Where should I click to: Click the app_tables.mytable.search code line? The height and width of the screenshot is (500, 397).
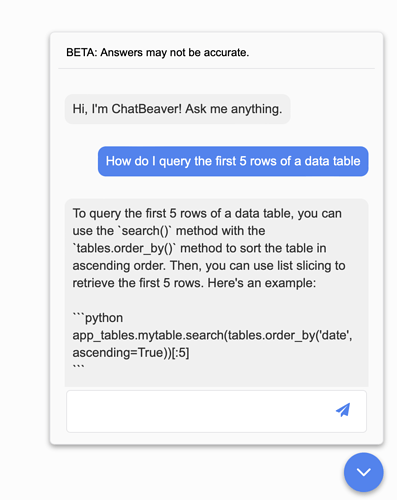pos(212,335)
